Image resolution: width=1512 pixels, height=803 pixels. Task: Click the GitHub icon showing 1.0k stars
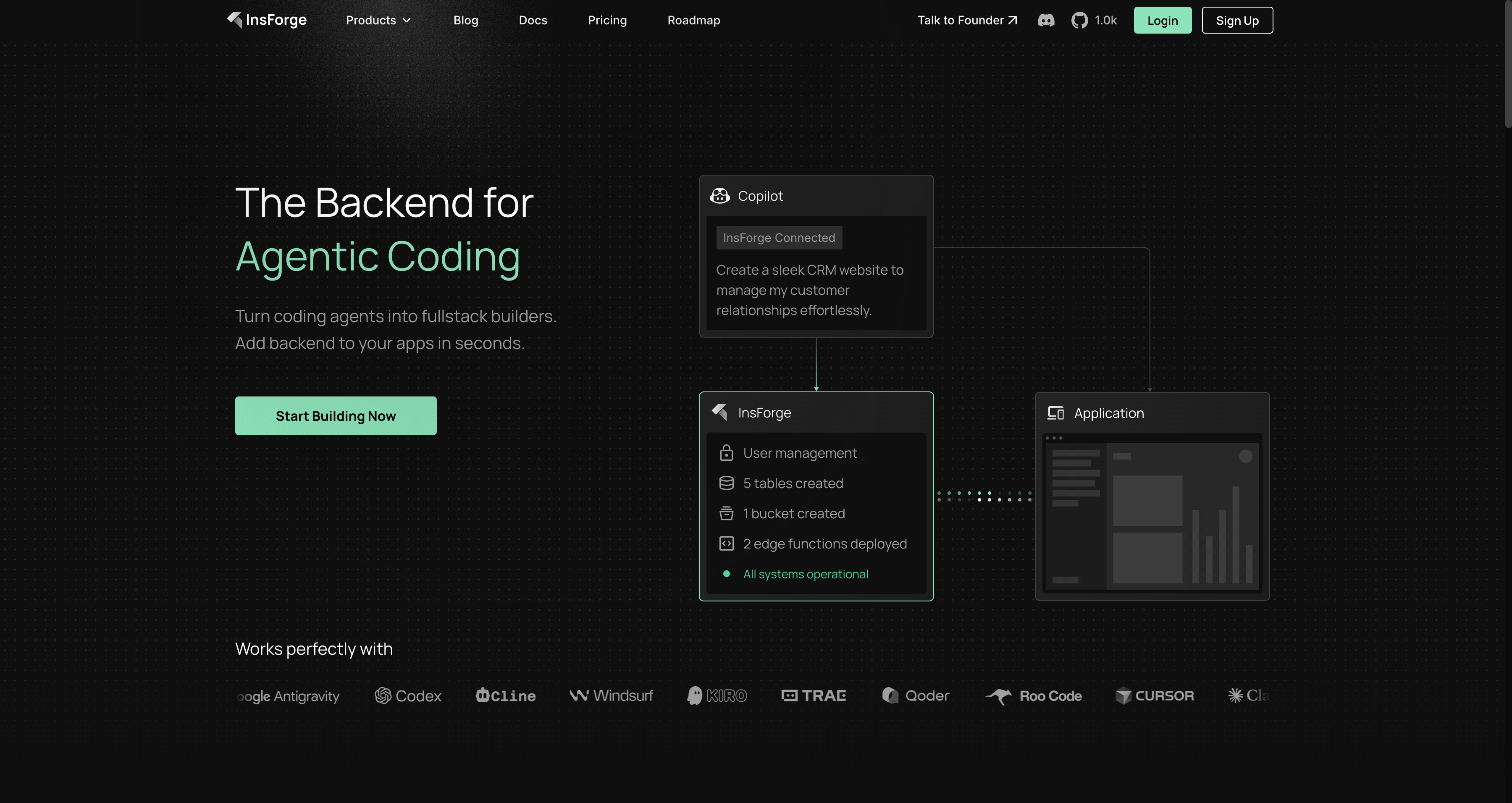point(1079,20)
